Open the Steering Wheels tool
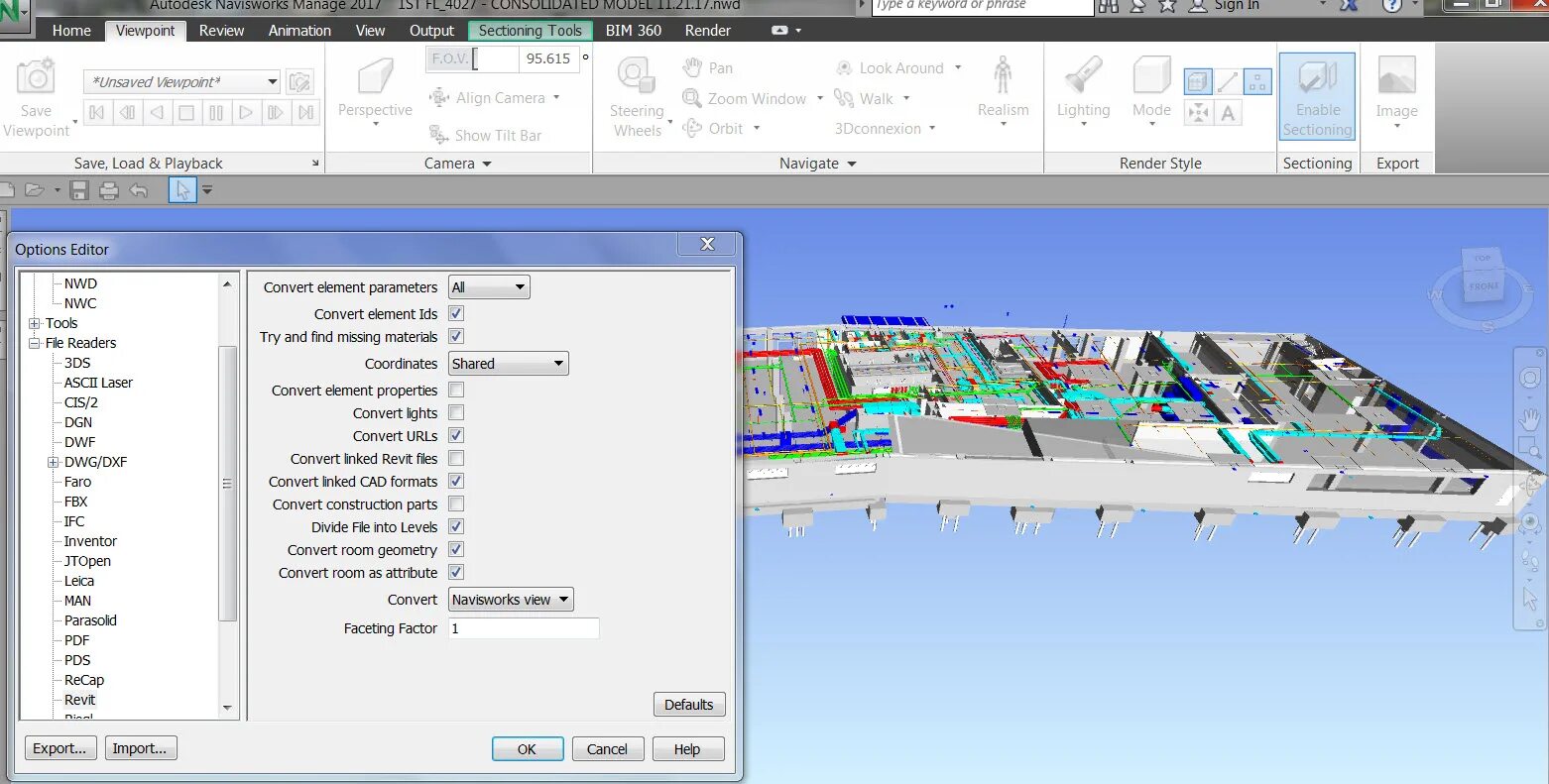This screenshot has width=1549, height=784. click(637, 96)
